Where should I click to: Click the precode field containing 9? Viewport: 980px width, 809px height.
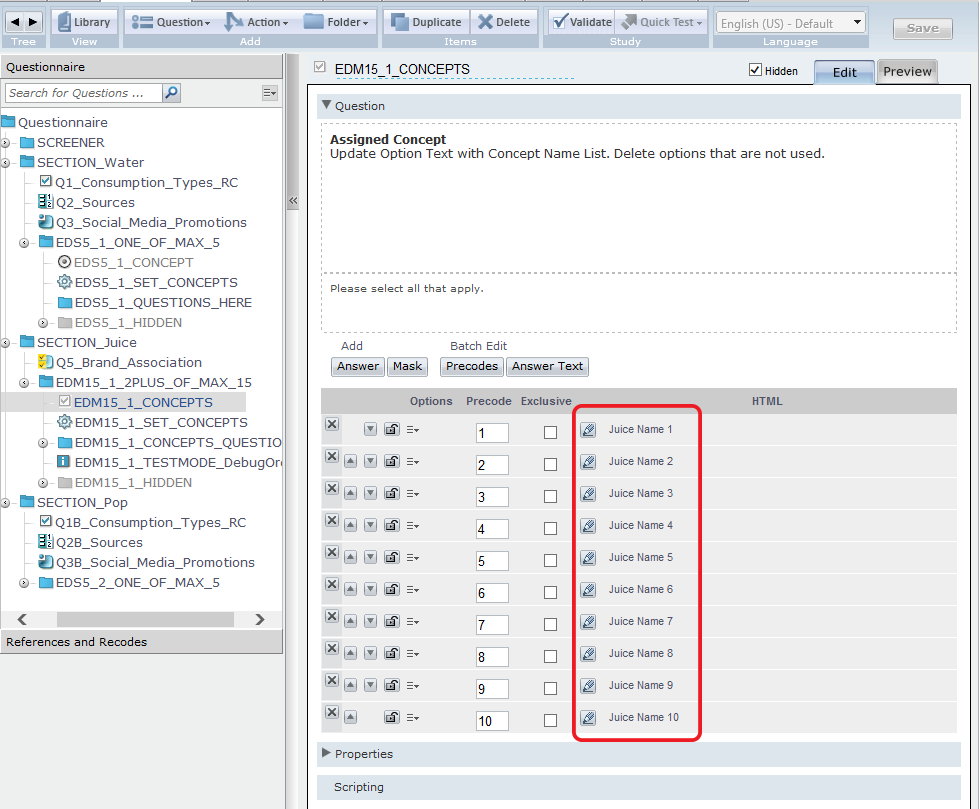(492, 689)
